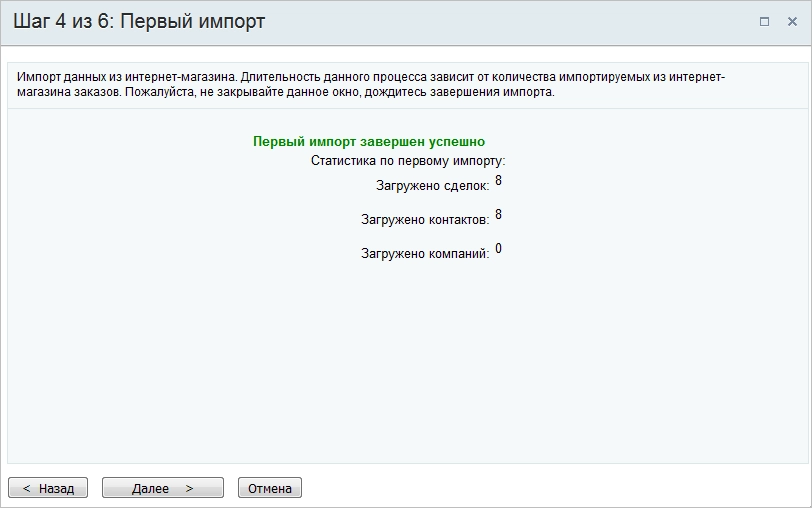812x508 pixels.
Task: Select the 'Статистика по первому импорту' heading
Action: [408, 160]
